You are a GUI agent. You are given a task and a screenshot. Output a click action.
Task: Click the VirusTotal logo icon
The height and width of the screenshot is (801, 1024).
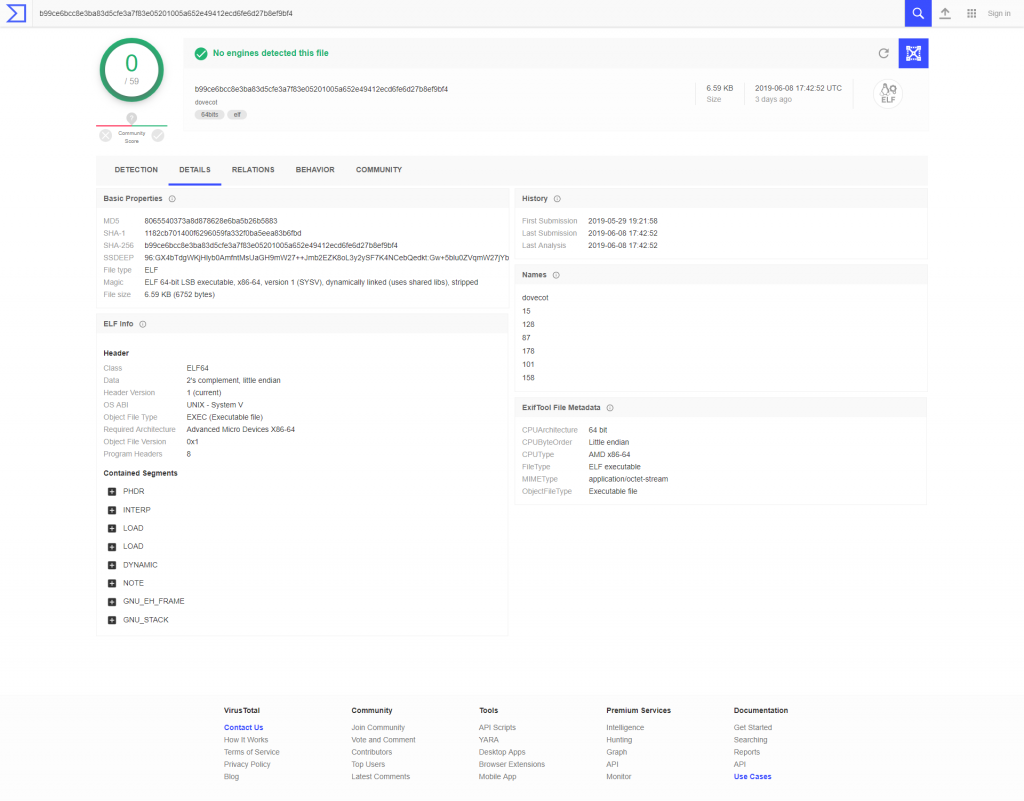(16, 13)
